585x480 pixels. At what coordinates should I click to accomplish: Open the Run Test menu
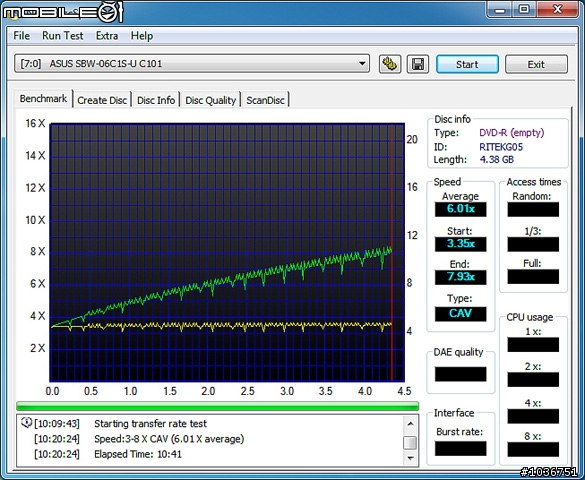[x=62, y=36]
